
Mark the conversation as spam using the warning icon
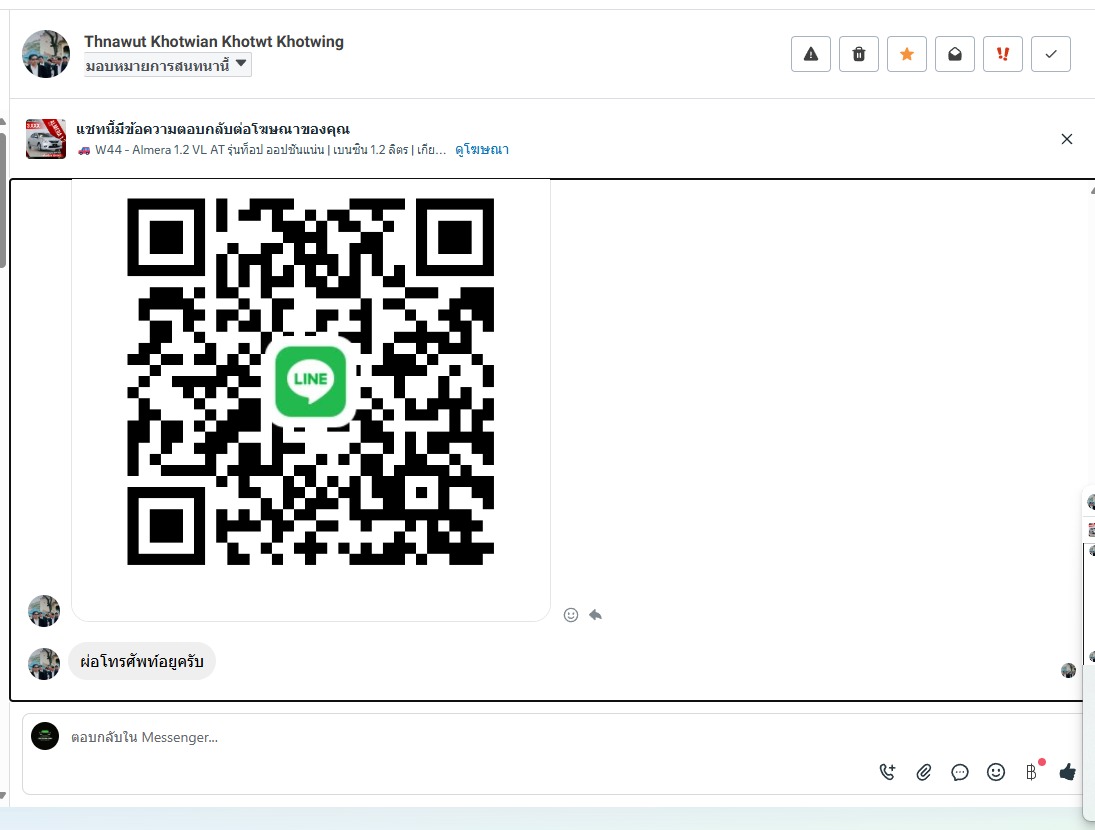[811, 54]
